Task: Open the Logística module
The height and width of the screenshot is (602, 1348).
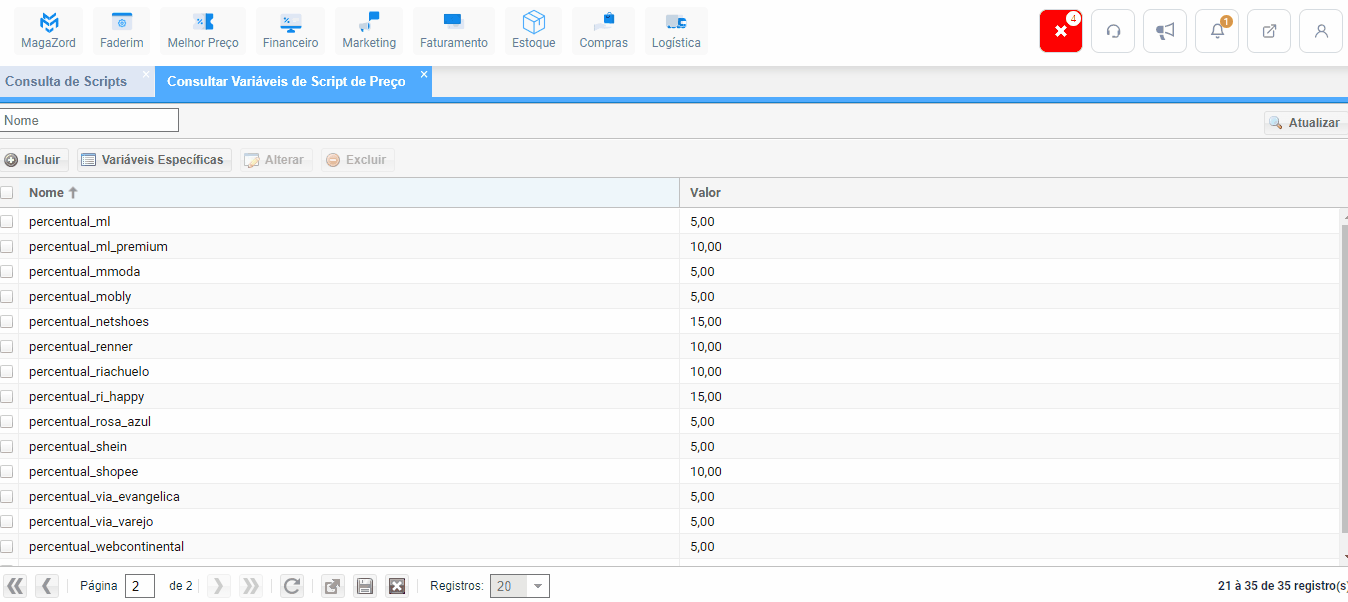Action: (x=676, y=30)
